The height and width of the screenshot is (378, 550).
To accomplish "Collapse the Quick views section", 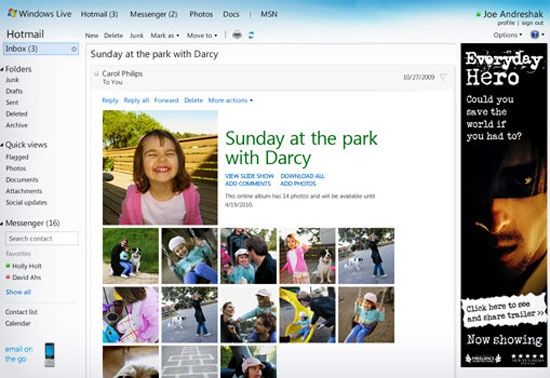I will tap(2, 145).
